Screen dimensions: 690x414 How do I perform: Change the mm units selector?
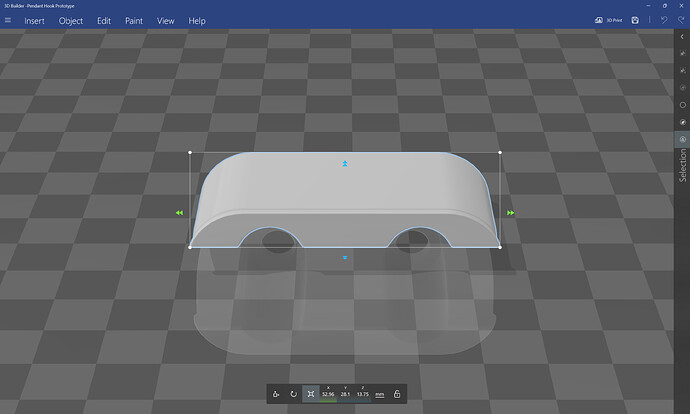(x=380, y=394)
